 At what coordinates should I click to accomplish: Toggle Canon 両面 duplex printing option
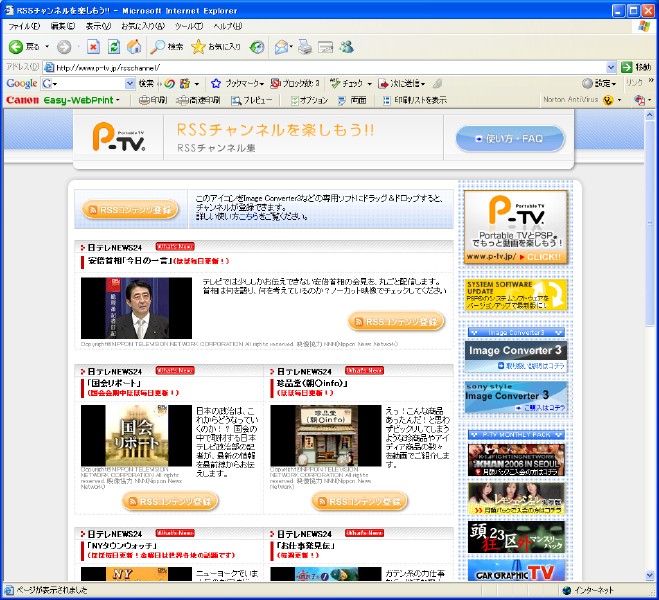[x=351, y=100]
